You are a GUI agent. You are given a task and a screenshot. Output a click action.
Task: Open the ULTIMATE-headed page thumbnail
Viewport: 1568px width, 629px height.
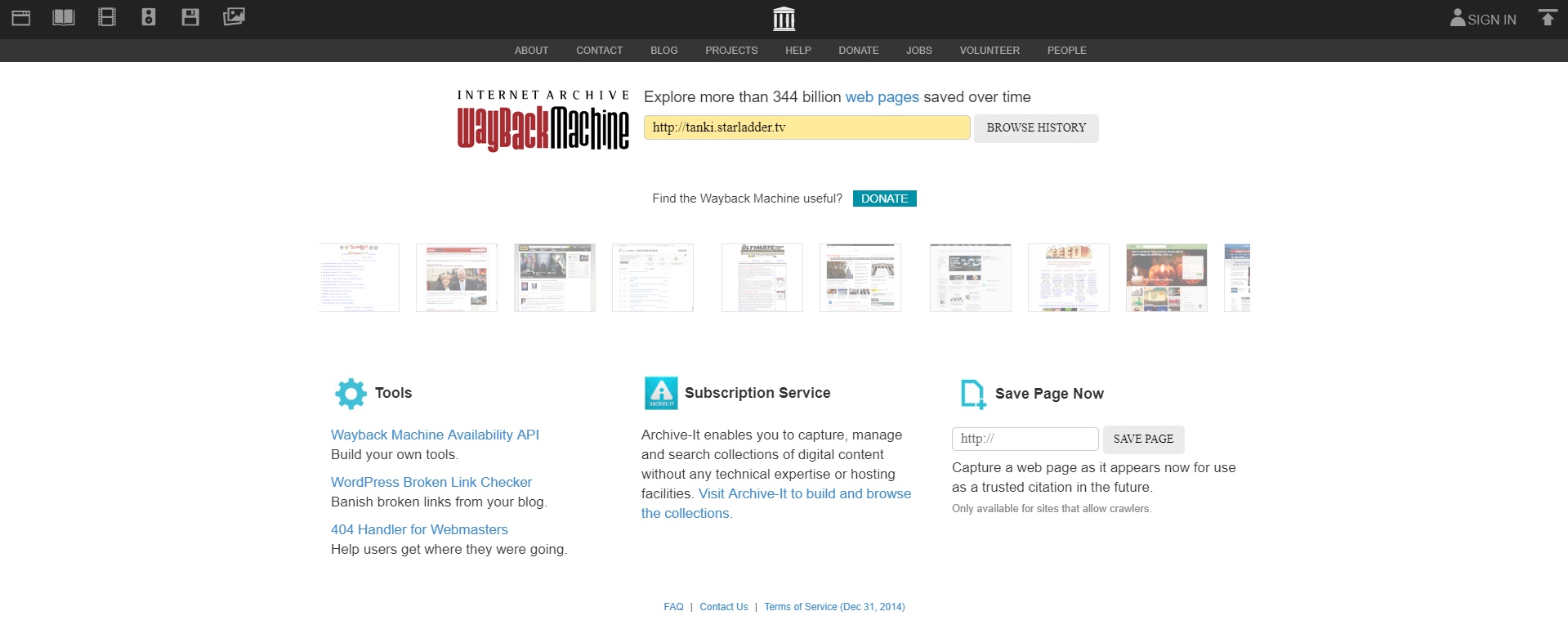pos(762,278)
